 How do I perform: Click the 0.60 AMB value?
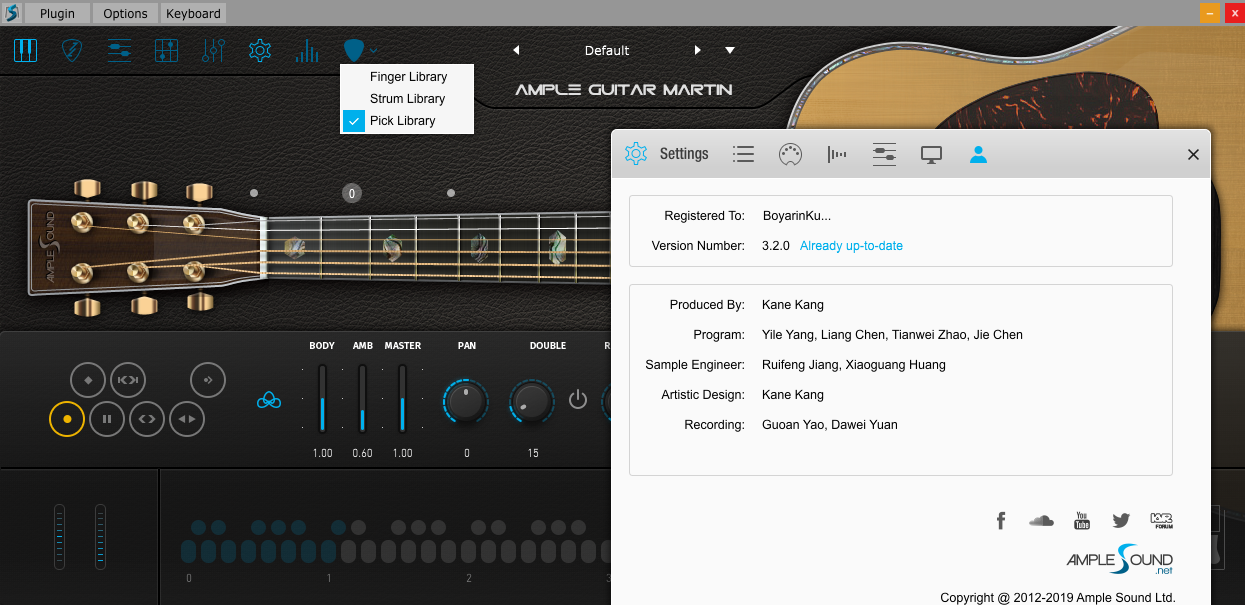coord(362,453)
